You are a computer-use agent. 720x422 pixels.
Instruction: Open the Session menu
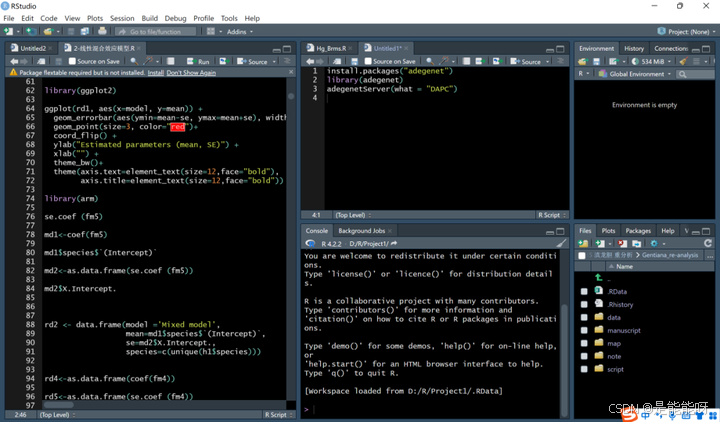pos(122,18)
